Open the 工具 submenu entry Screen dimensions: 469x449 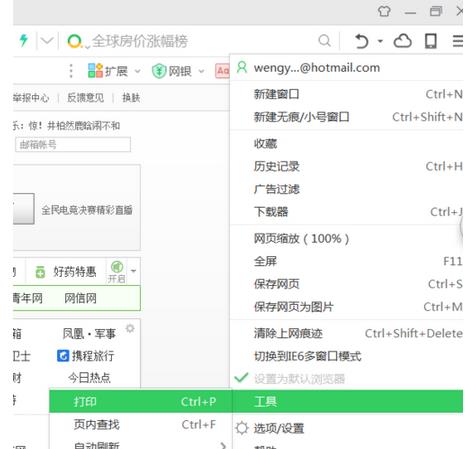point(347,401)
